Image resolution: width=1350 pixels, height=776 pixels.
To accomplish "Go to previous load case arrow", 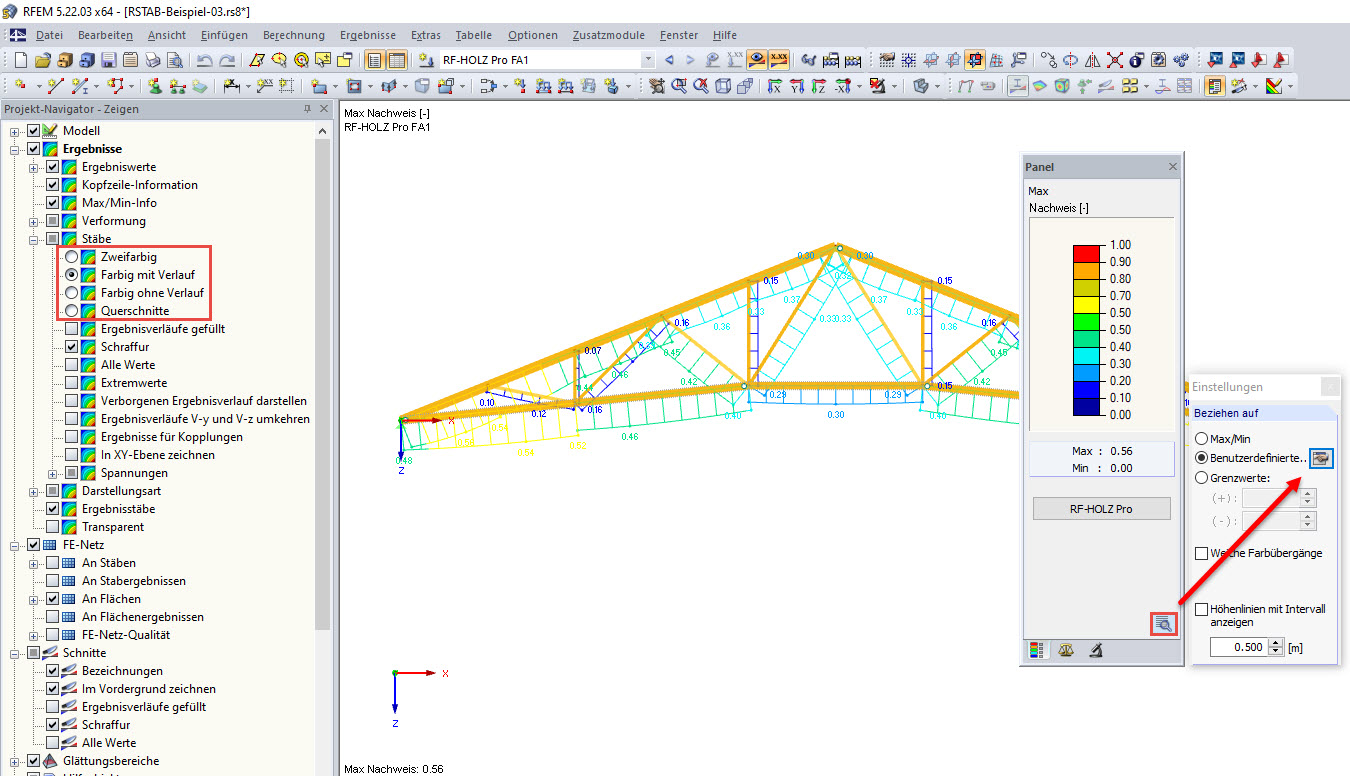I will (x=669, y=60).
